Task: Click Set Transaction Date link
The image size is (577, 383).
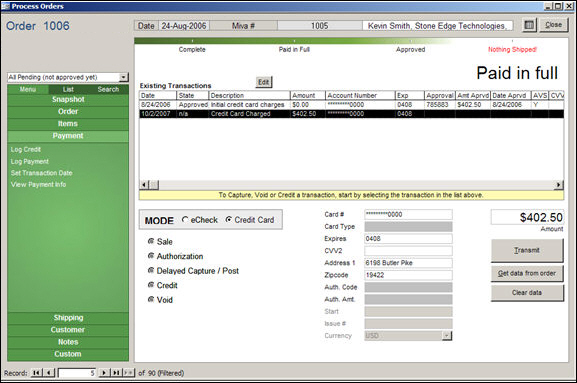Action: [x=42, y=173]
